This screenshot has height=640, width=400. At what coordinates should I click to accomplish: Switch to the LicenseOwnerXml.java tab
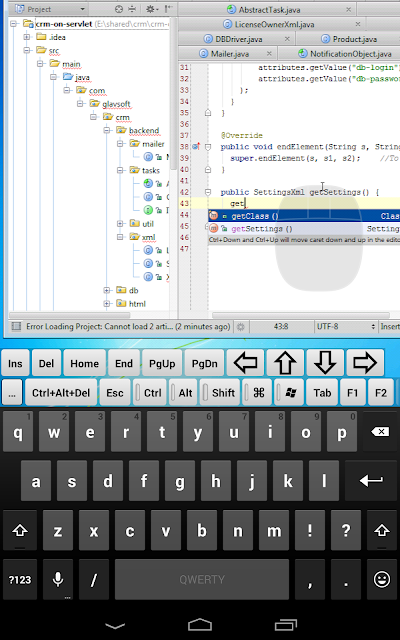274,24
